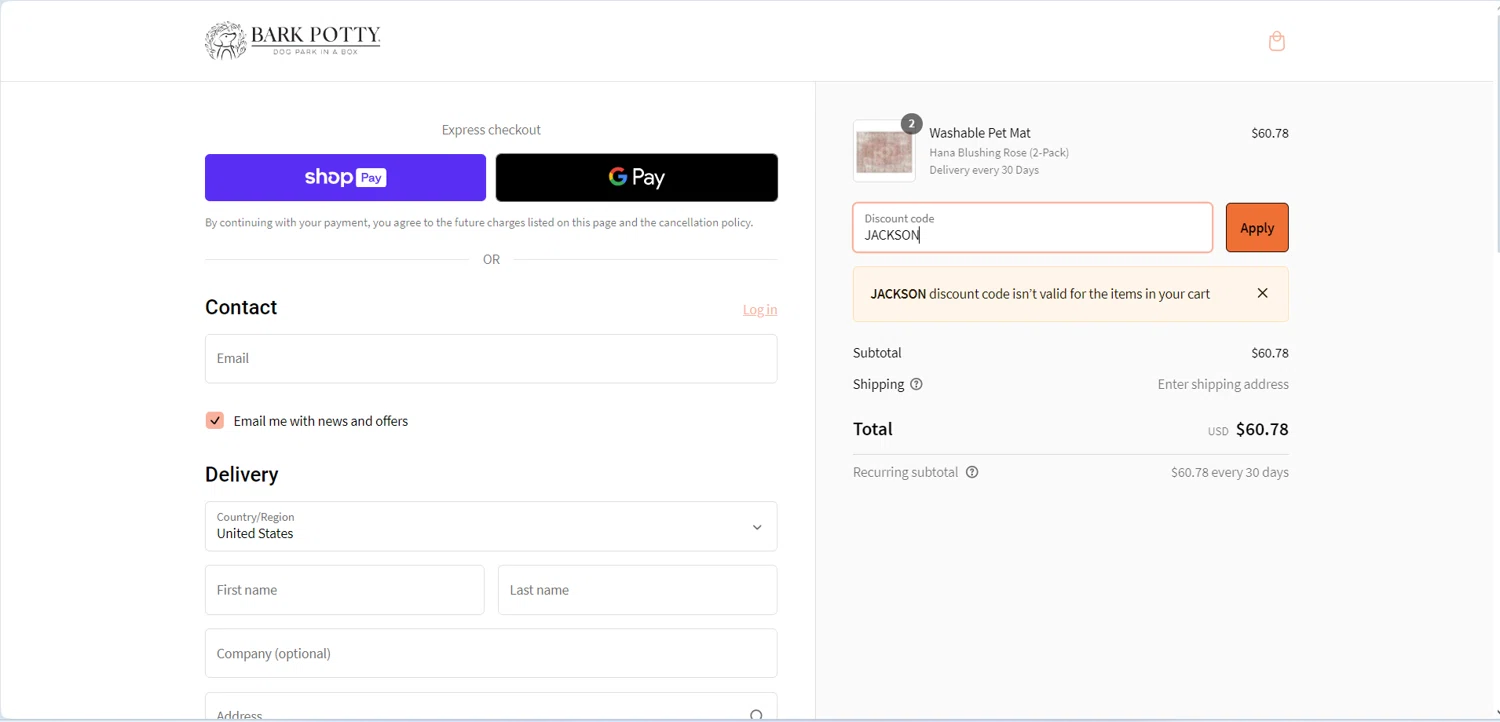Click the Enter shipping address text
The height and width of the screenshot is (722, 1500).
(x=1223, y=384)
